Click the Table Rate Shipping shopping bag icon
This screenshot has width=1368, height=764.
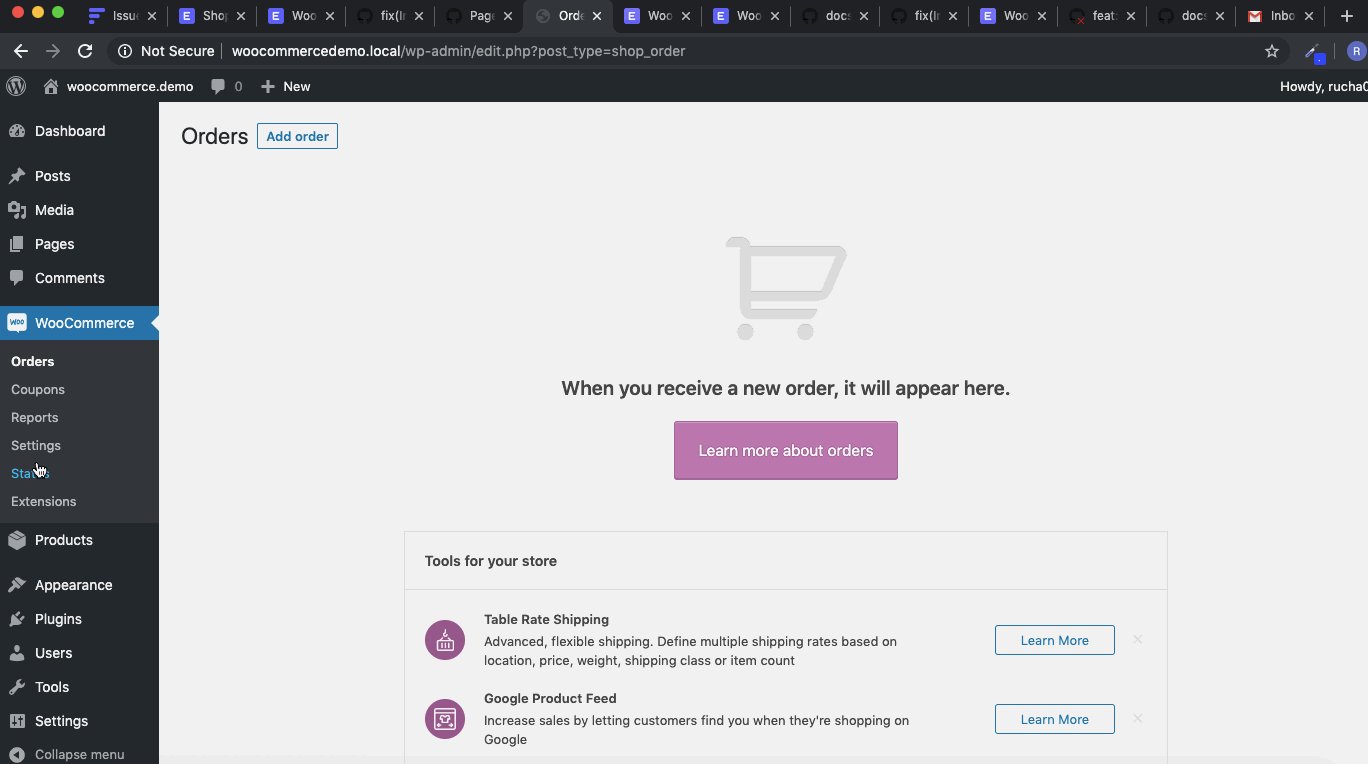coord(444,639)
